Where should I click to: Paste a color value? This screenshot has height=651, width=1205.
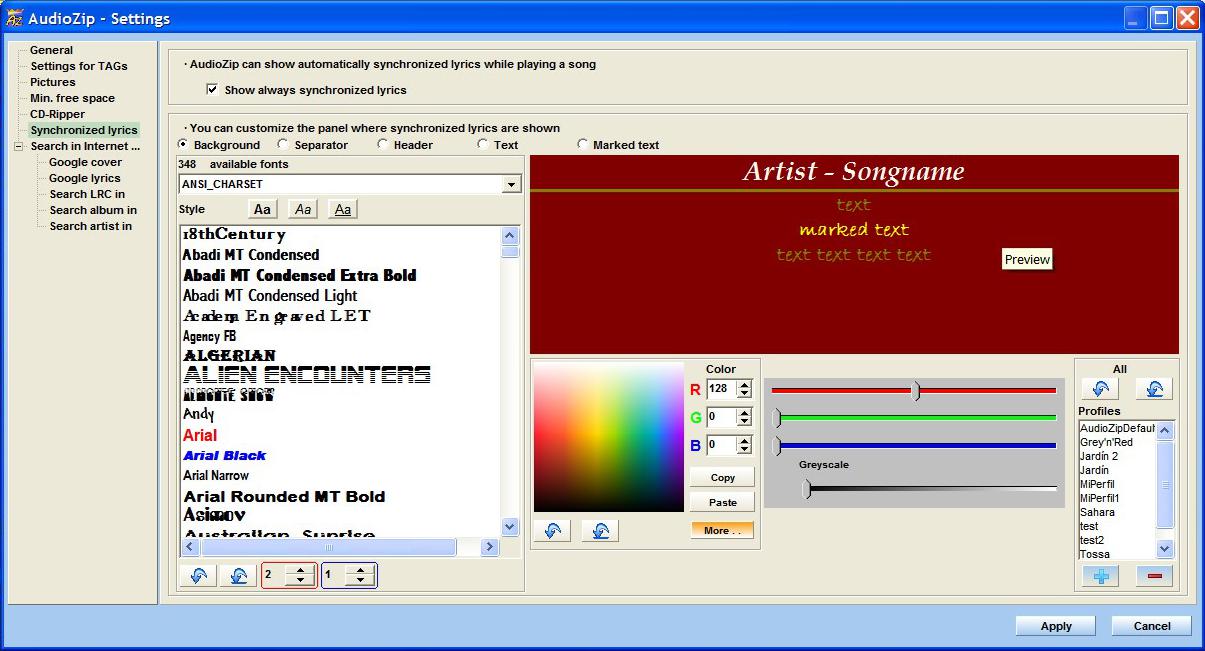pos(722,503)
